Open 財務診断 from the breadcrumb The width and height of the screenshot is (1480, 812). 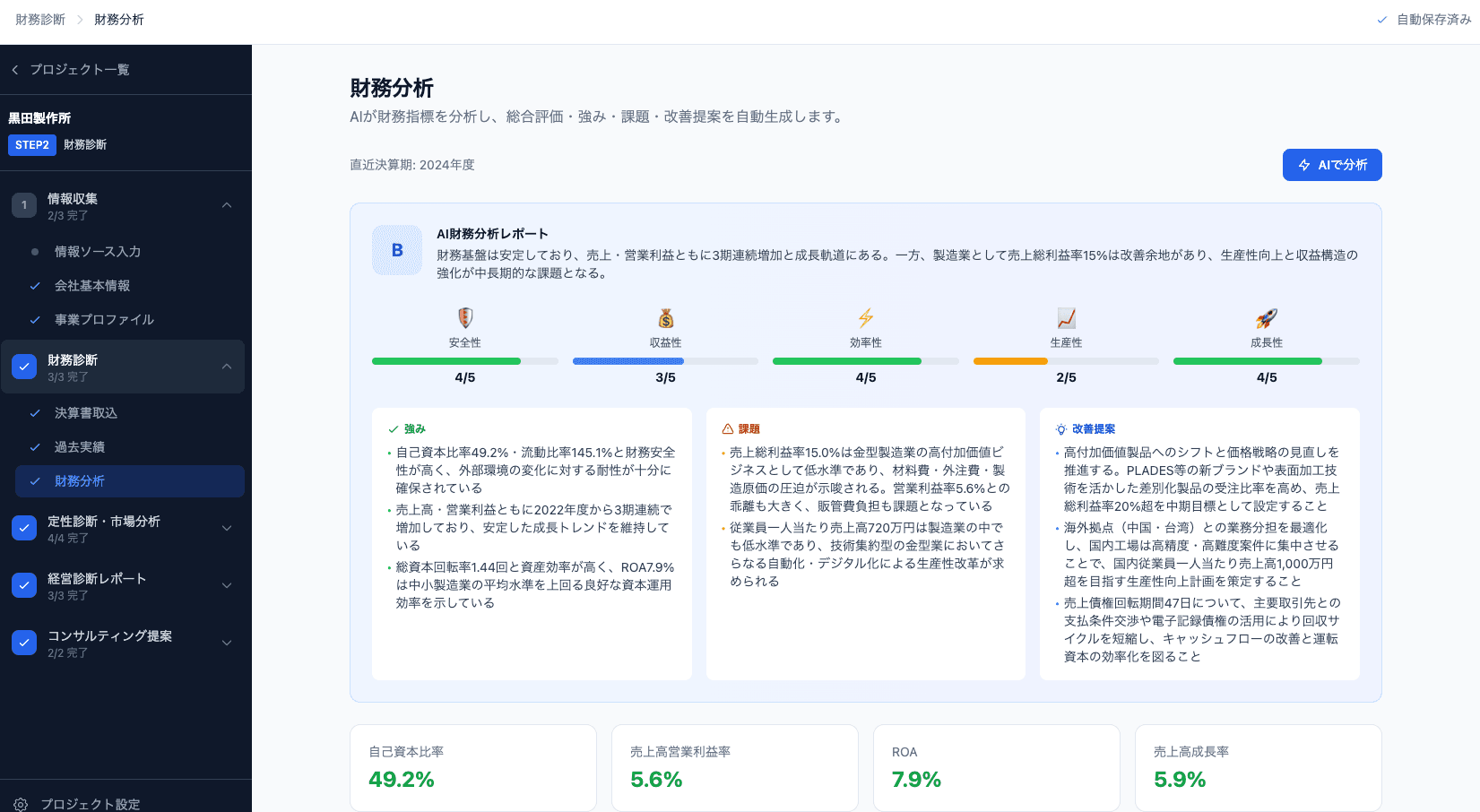pos(39,19)
